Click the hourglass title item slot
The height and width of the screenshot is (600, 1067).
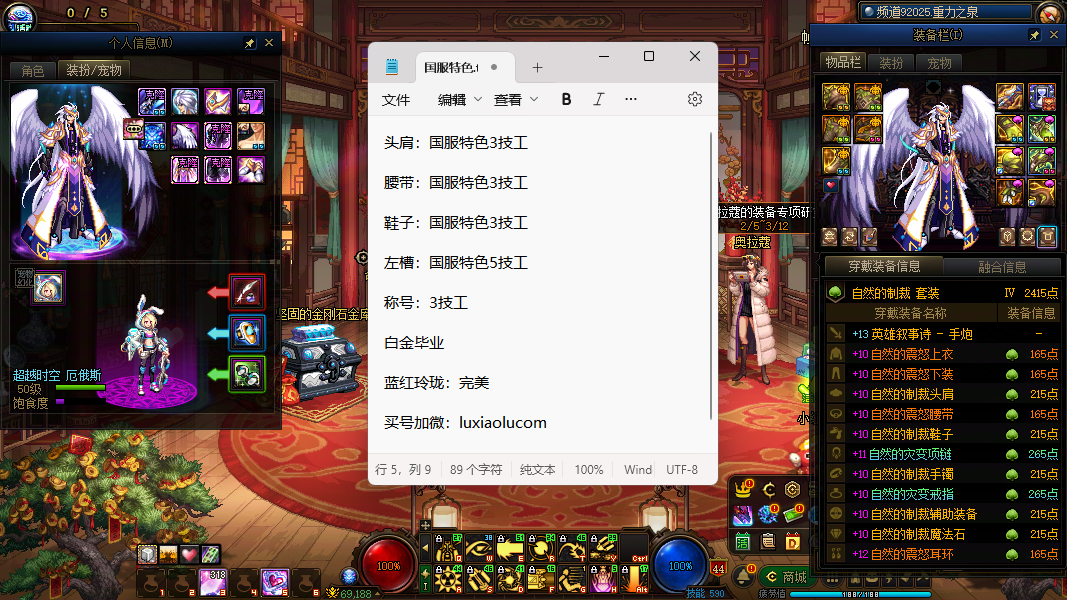[x=1042, y=97]
